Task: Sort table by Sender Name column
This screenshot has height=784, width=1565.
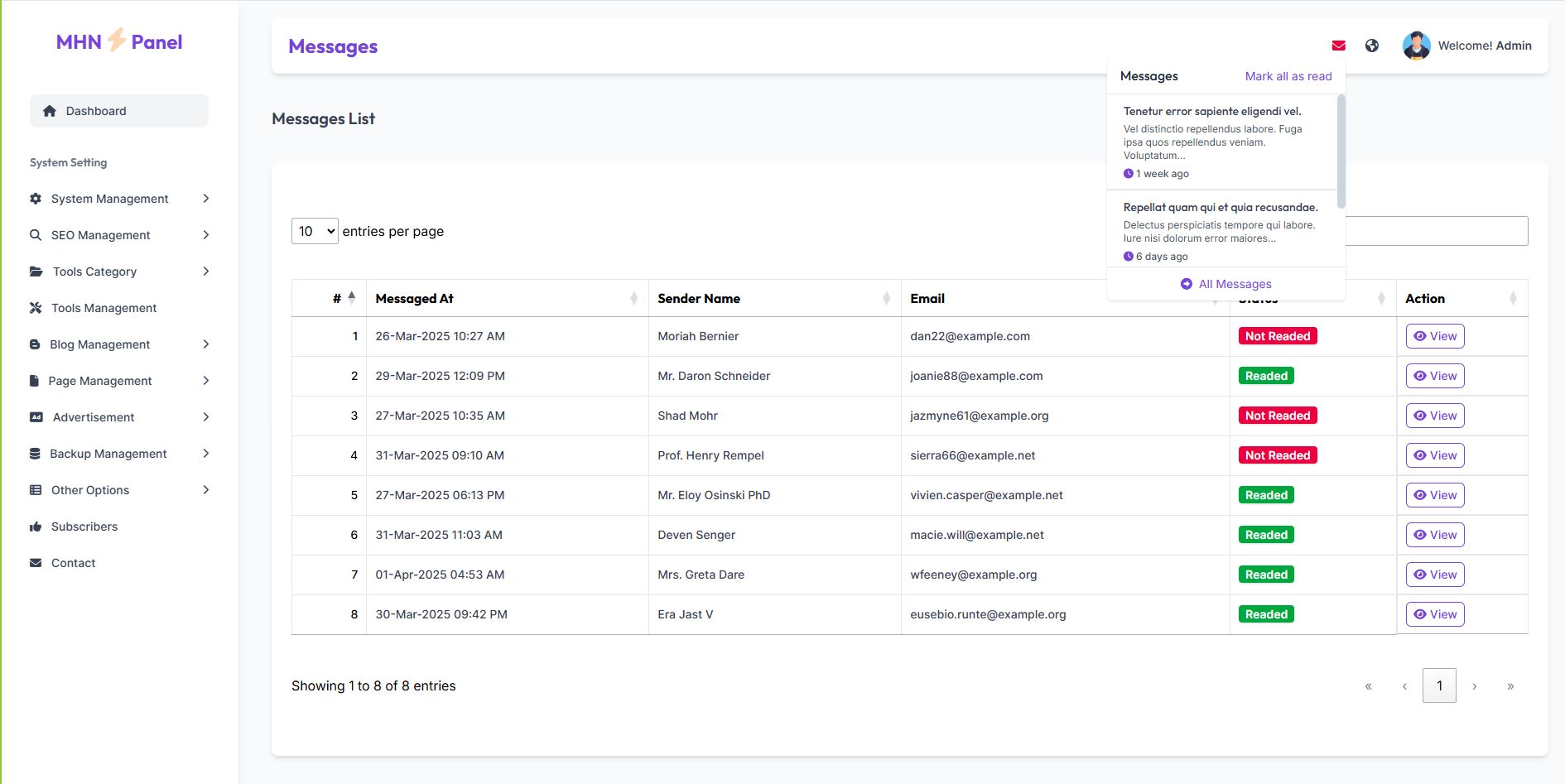Action: pyautogui.click(x=698, y=299)
